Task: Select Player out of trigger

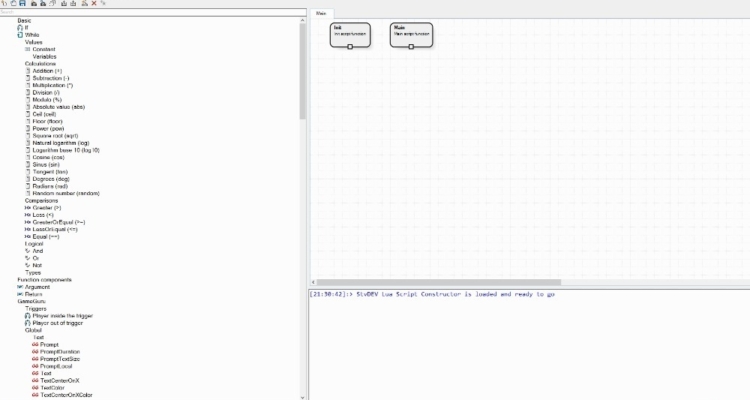Action: [54, 323]
